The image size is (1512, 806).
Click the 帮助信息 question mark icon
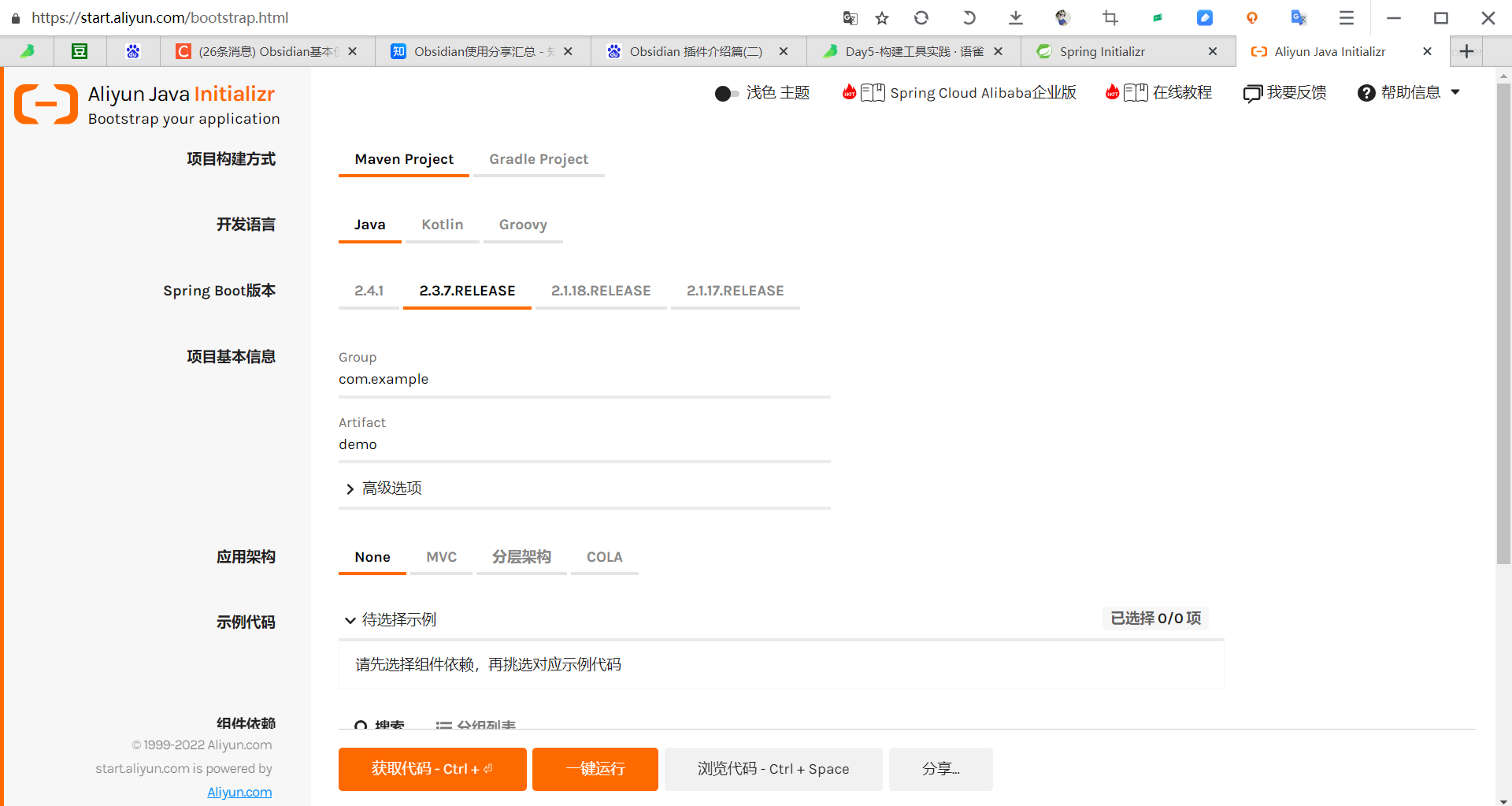1366,93
